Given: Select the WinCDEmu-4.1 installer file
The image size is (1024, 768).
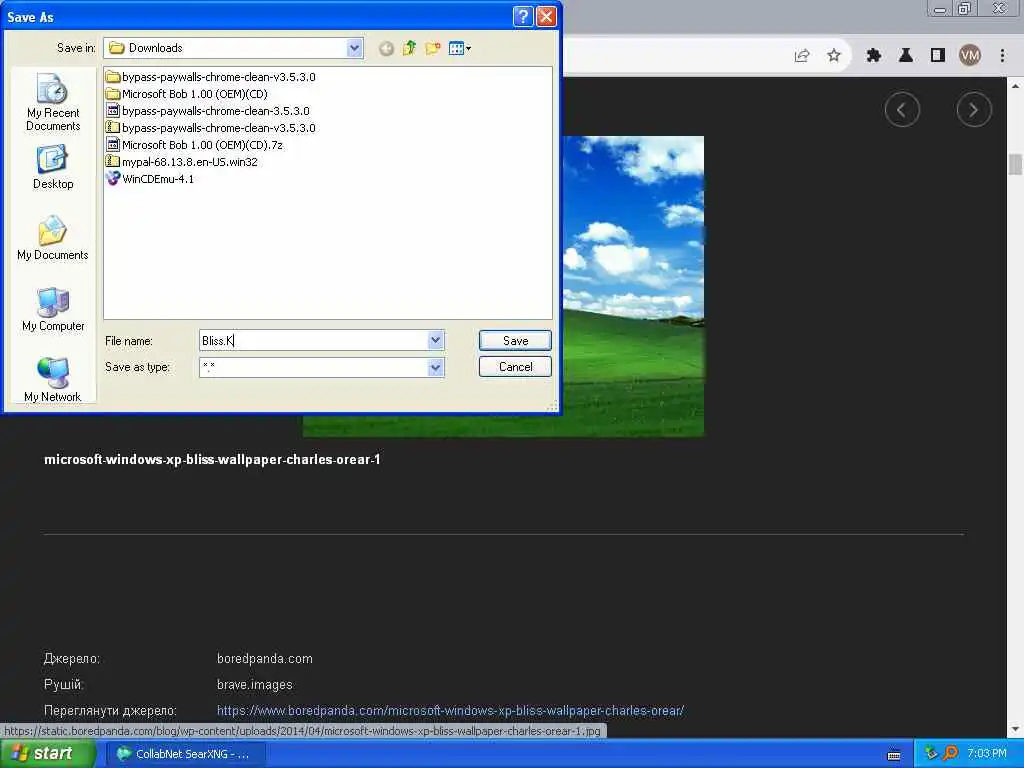Looking at the screenshot, I should pos(150,179).
